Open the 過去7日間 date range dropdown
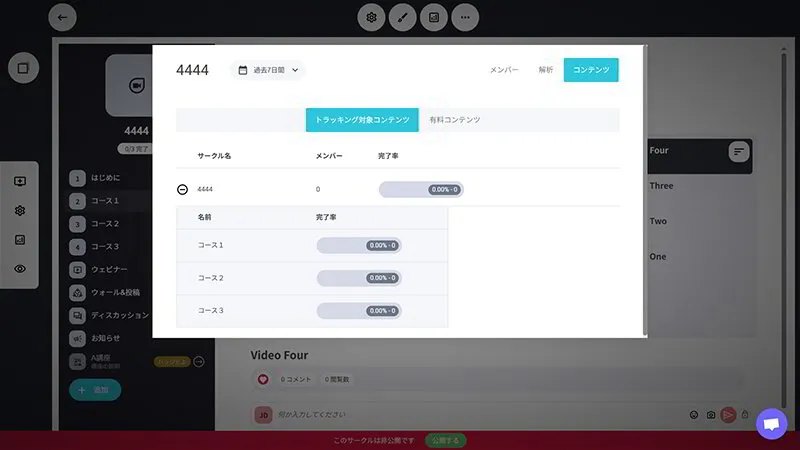The height and width of the screenshot is (450, 800). (268, 70)
